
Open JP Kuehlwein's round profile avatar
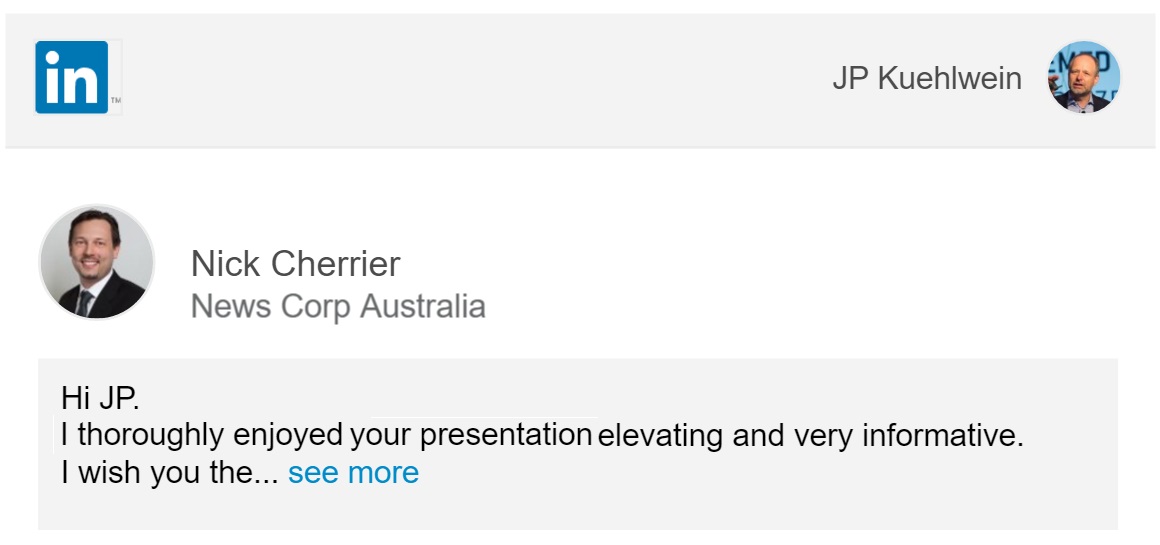point(1083,77)
